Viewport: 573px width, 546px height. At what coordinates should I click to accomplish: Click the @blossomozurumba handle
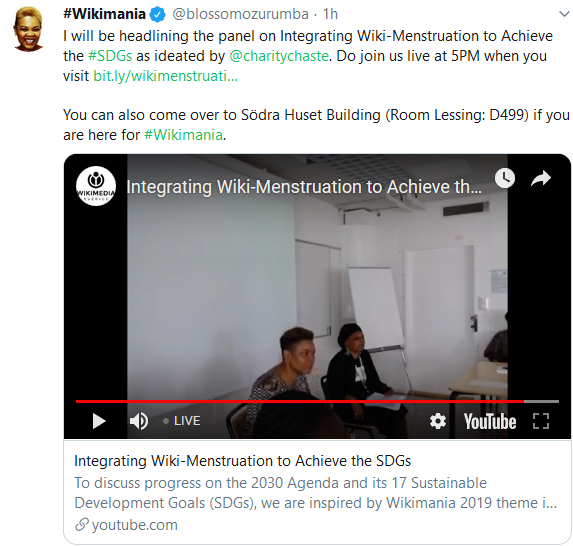[x=240, y=14]
